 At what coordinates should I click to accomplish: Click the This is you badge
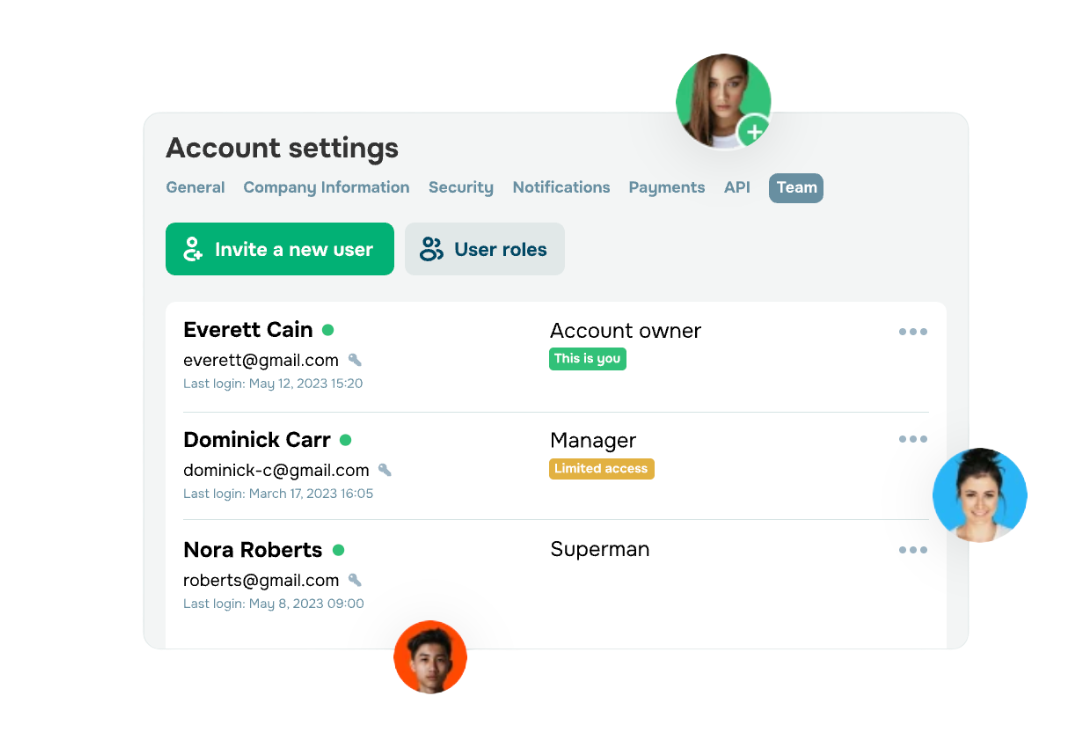click(x=587, y=358)
